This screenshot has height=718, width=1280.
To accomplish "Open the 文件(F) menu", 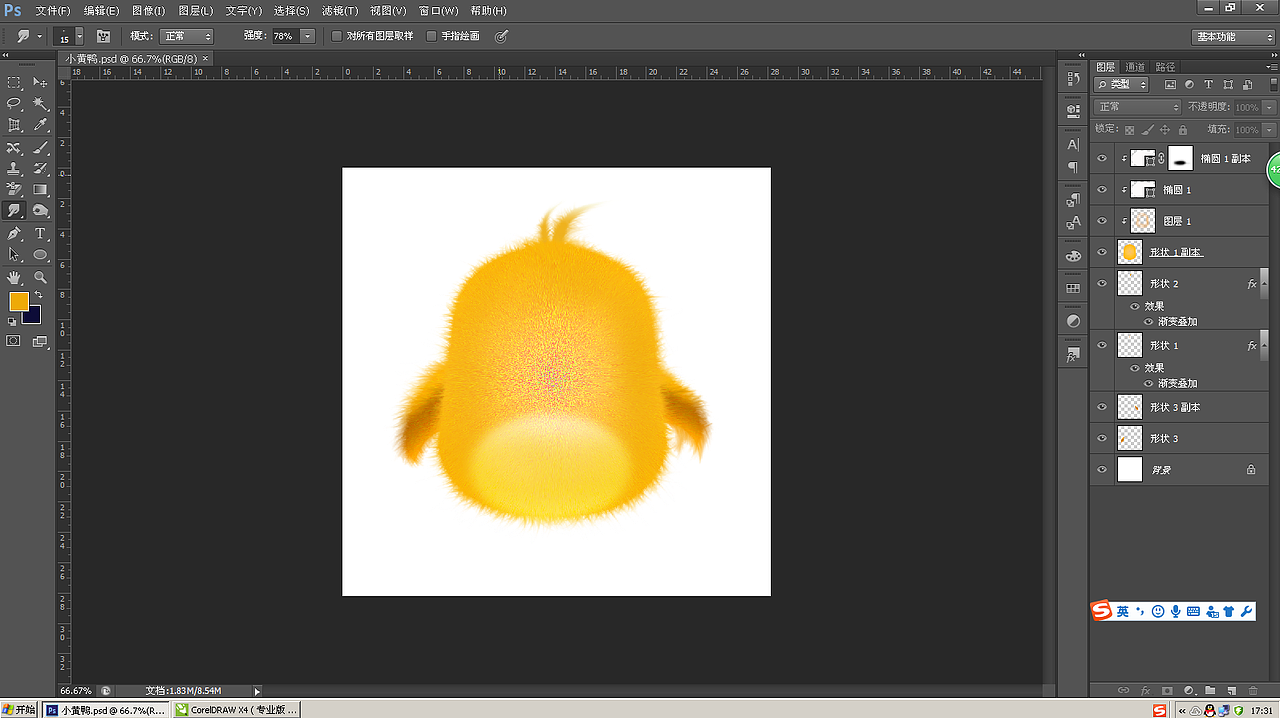I will tap(52, 10).
